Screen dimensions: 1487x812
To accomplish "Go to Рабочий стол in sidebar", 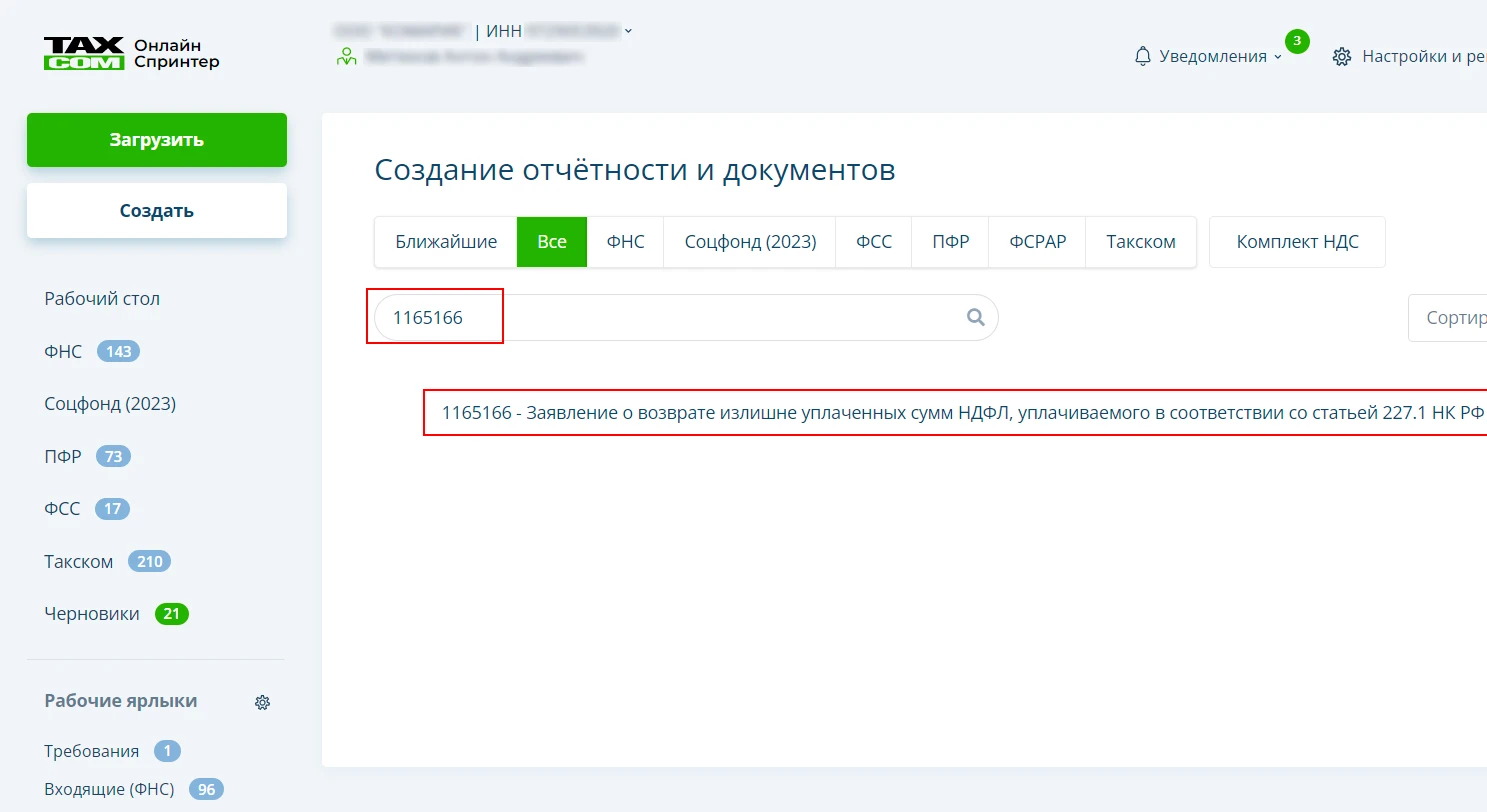I will pos(102,299).
